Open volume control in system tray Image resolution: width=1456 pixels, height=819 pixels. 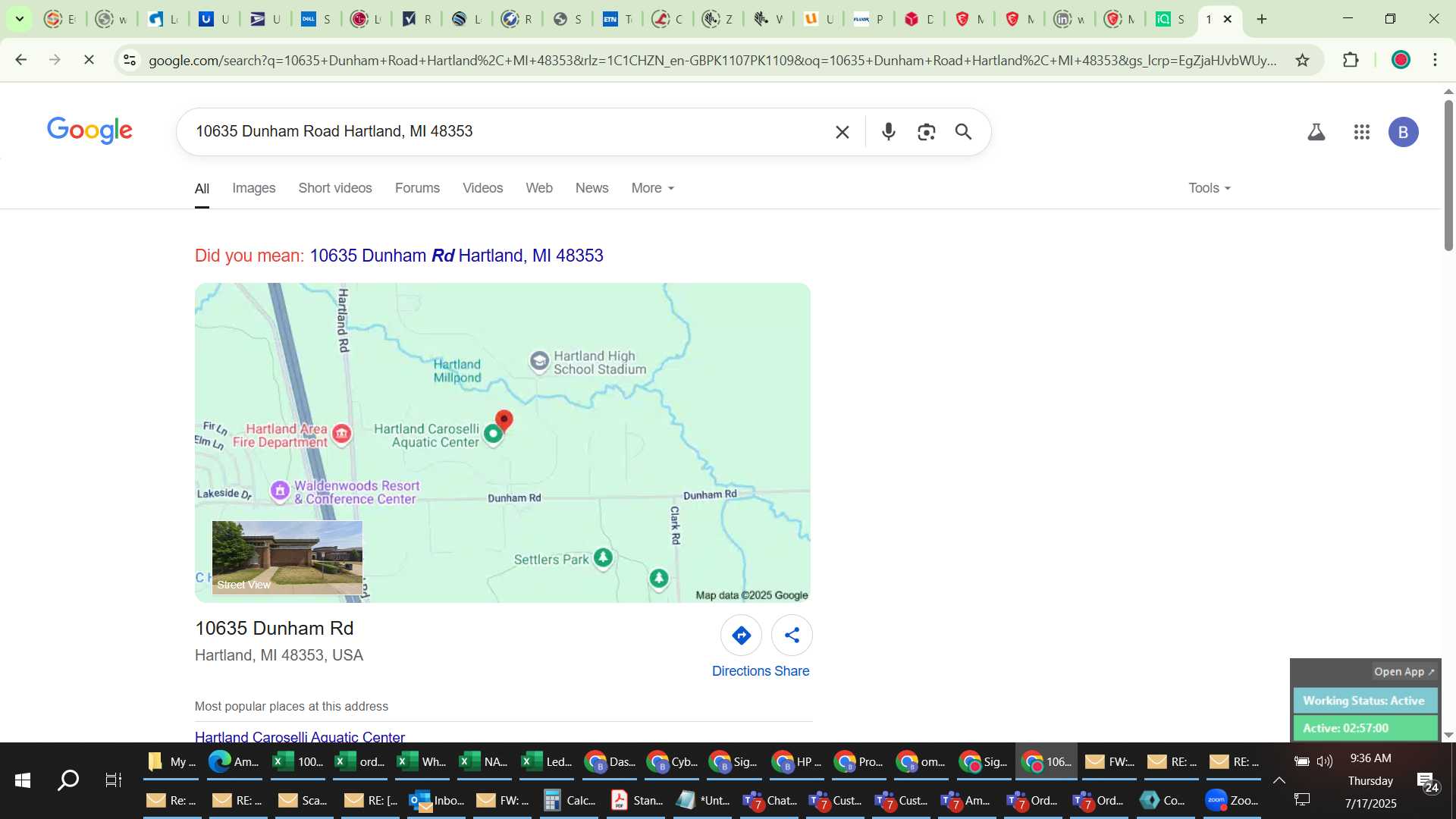pyautogui.click(x=1325, y=761)
